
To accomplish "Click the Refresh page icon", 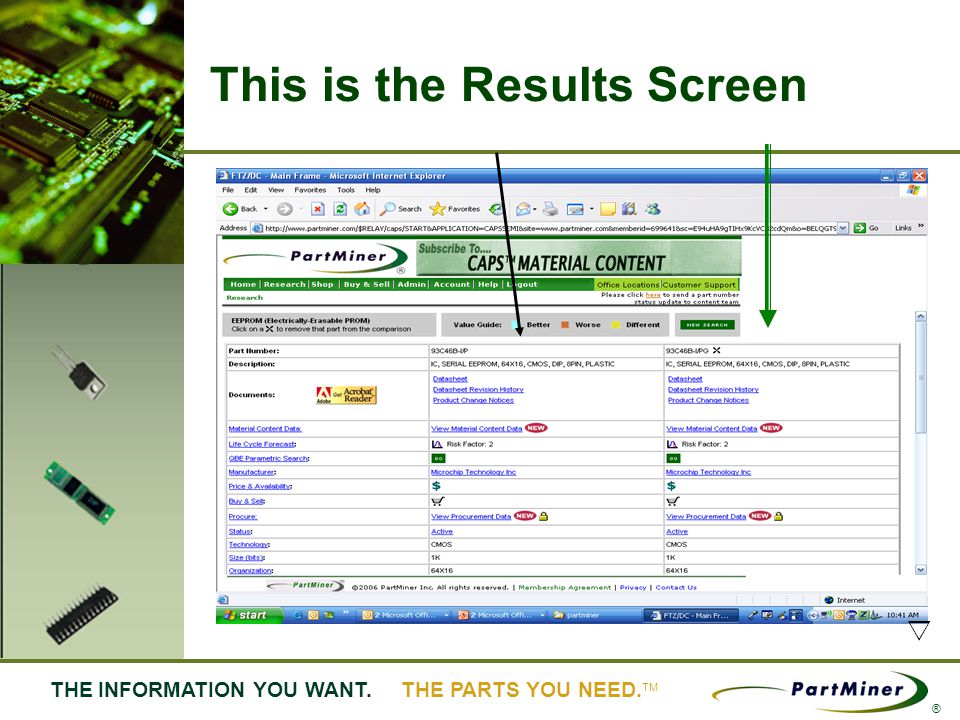I will 340,209.
